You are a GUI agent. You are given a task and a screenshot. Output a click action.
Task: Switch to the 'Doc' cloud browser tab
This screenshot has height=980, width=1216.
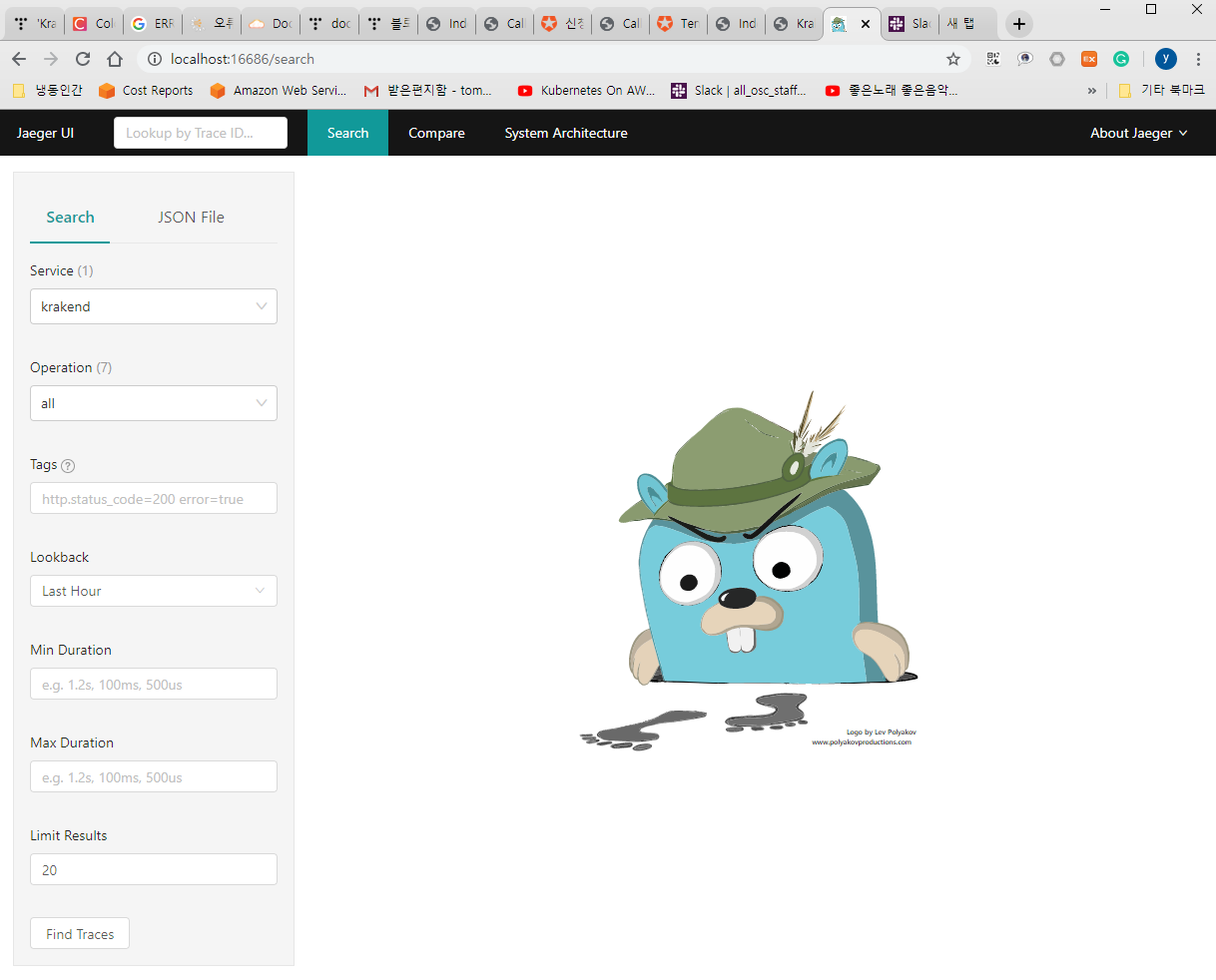pos(270,24)
